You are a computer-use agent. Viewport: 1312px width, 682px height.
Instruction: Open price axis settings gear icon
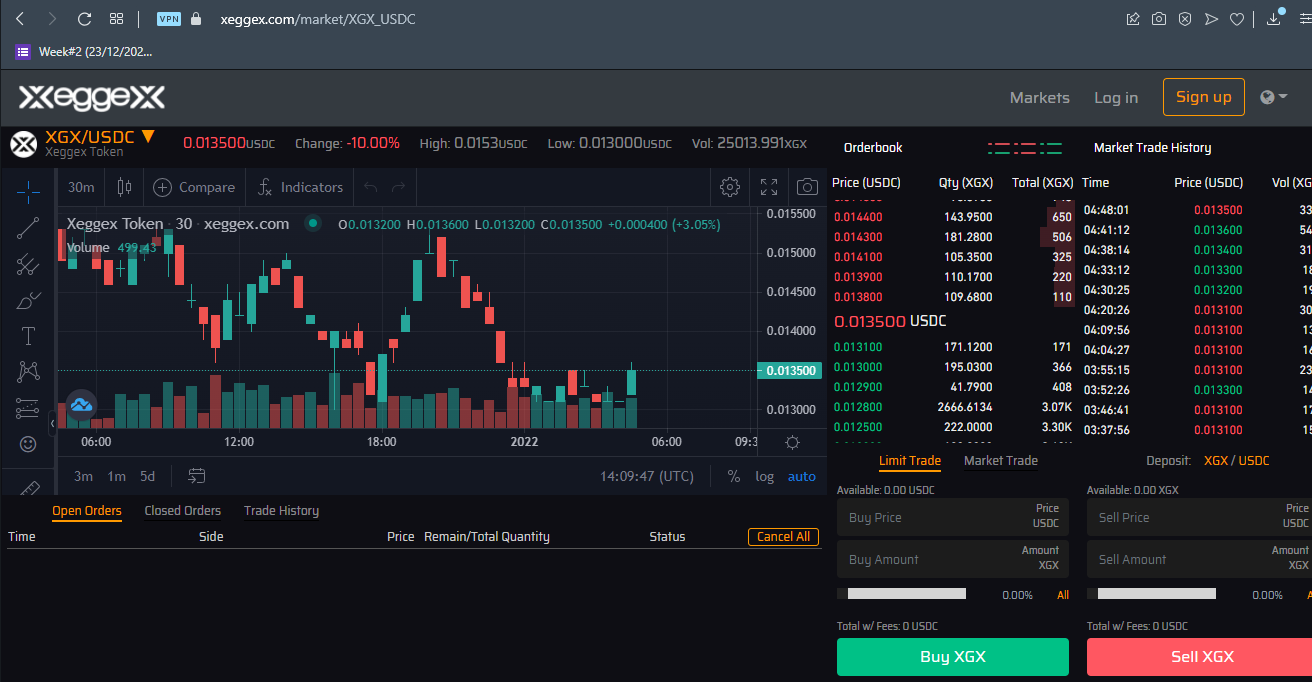click(792, 442)
